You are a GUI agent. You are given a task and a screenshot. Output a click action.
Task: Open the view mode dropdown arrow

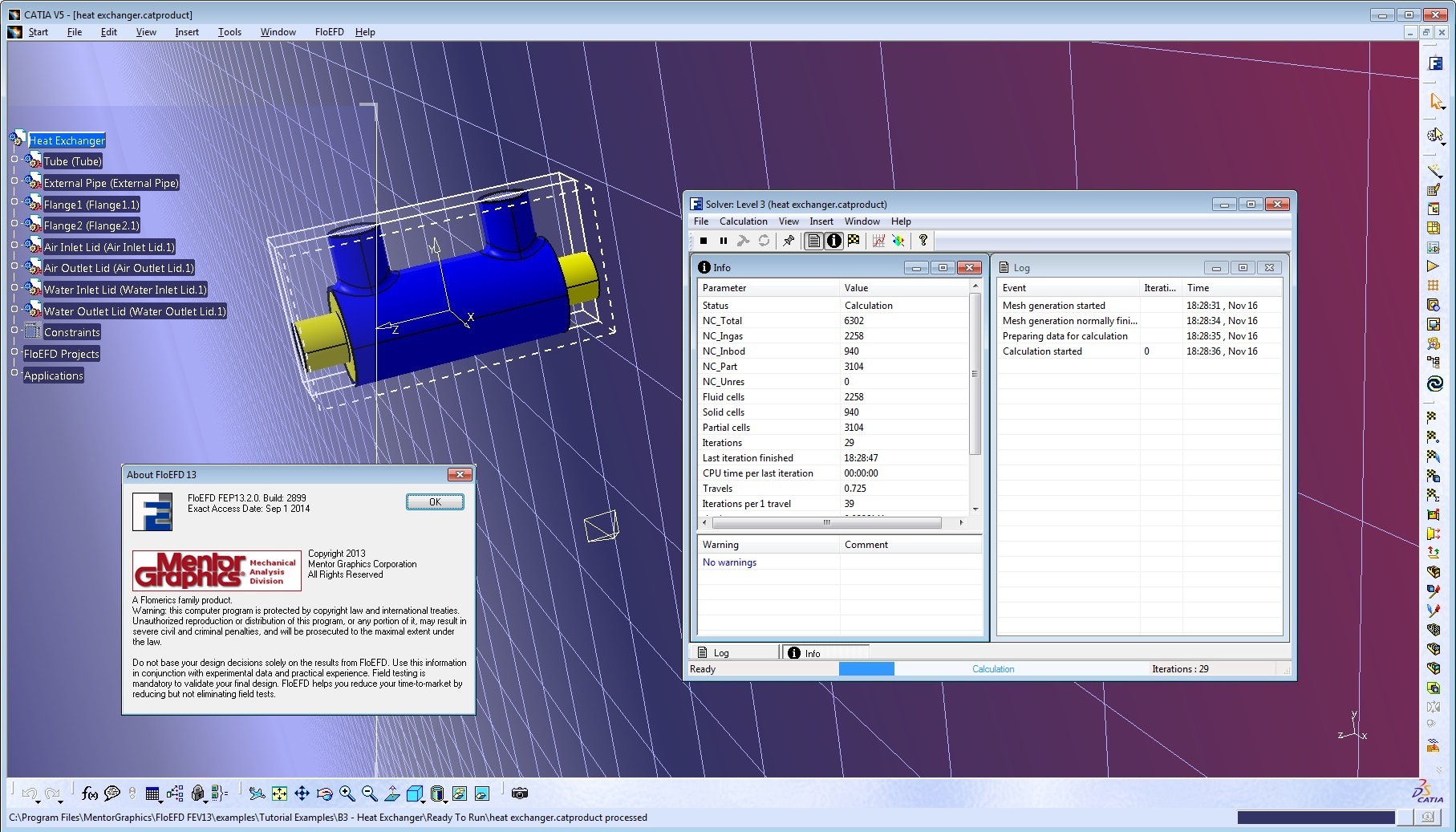coord(446,800)
